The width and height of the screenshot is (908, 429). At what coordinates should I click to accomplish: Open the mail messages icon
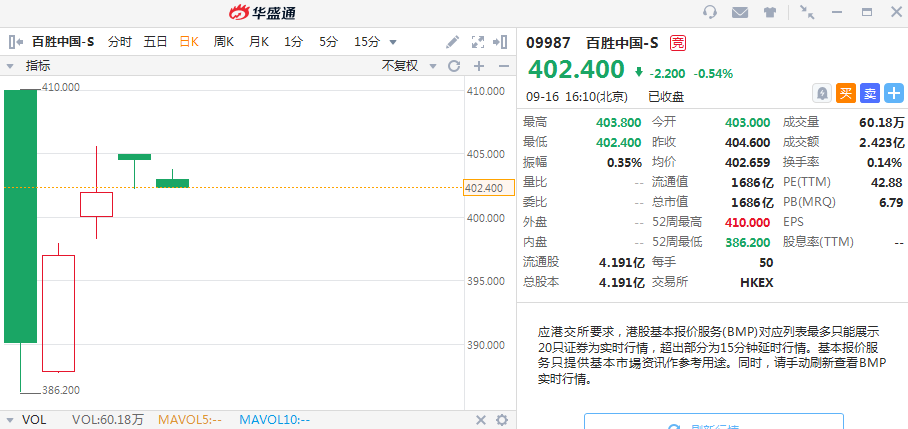[739, 12]
